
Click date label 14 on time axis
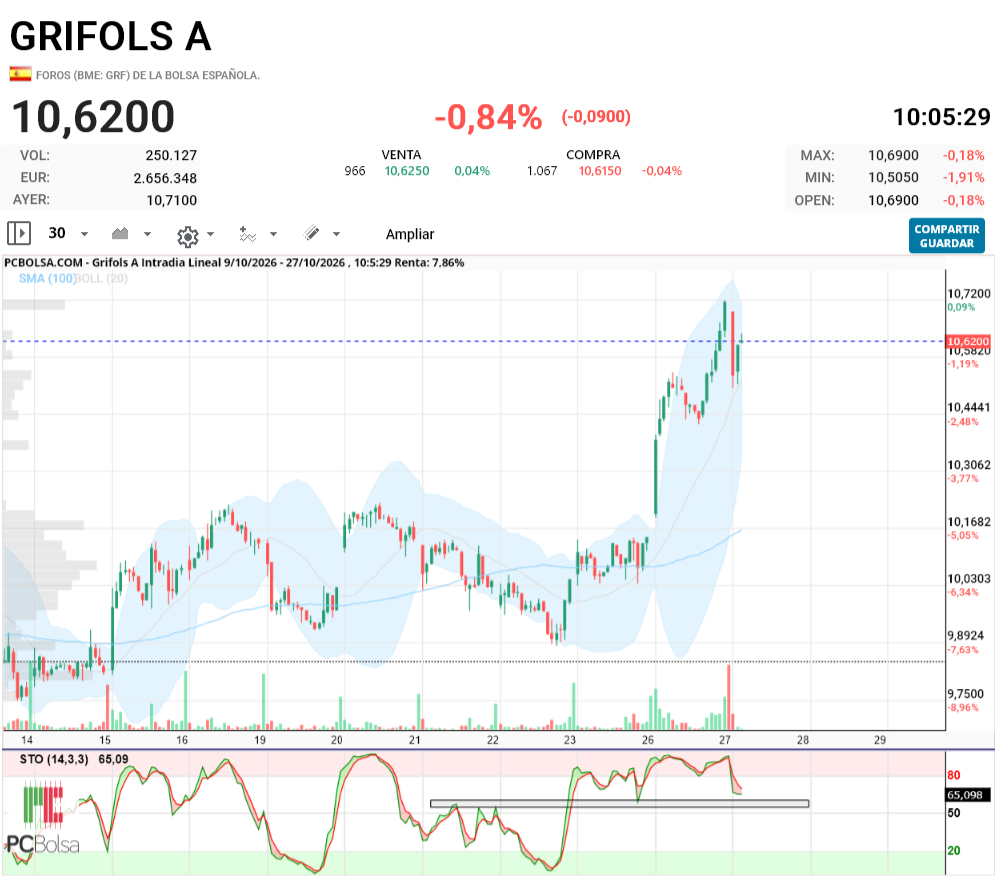click(x=27, y=740)
